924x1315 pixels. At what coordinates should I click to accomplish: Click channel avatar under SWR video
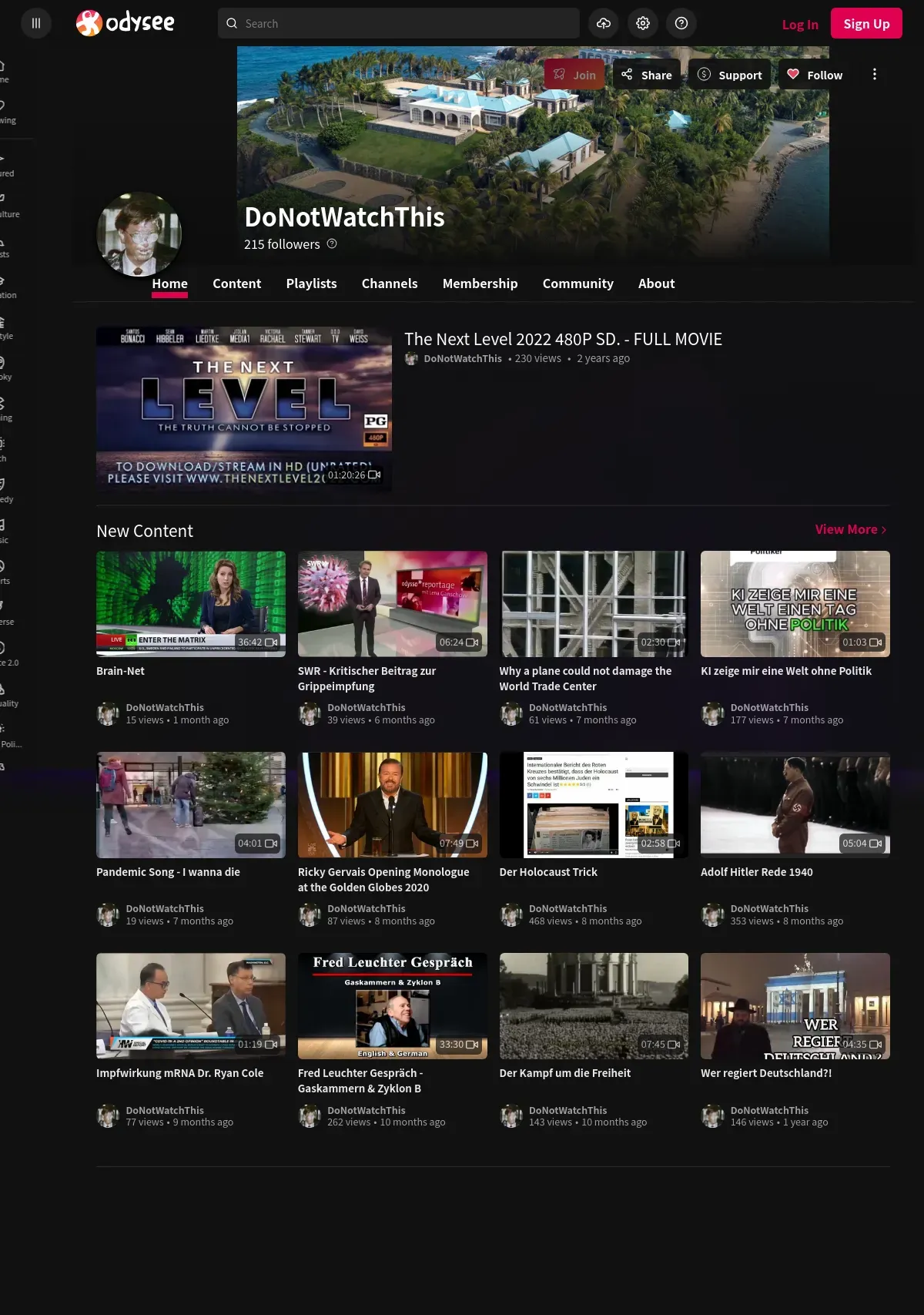pos(310,714)
